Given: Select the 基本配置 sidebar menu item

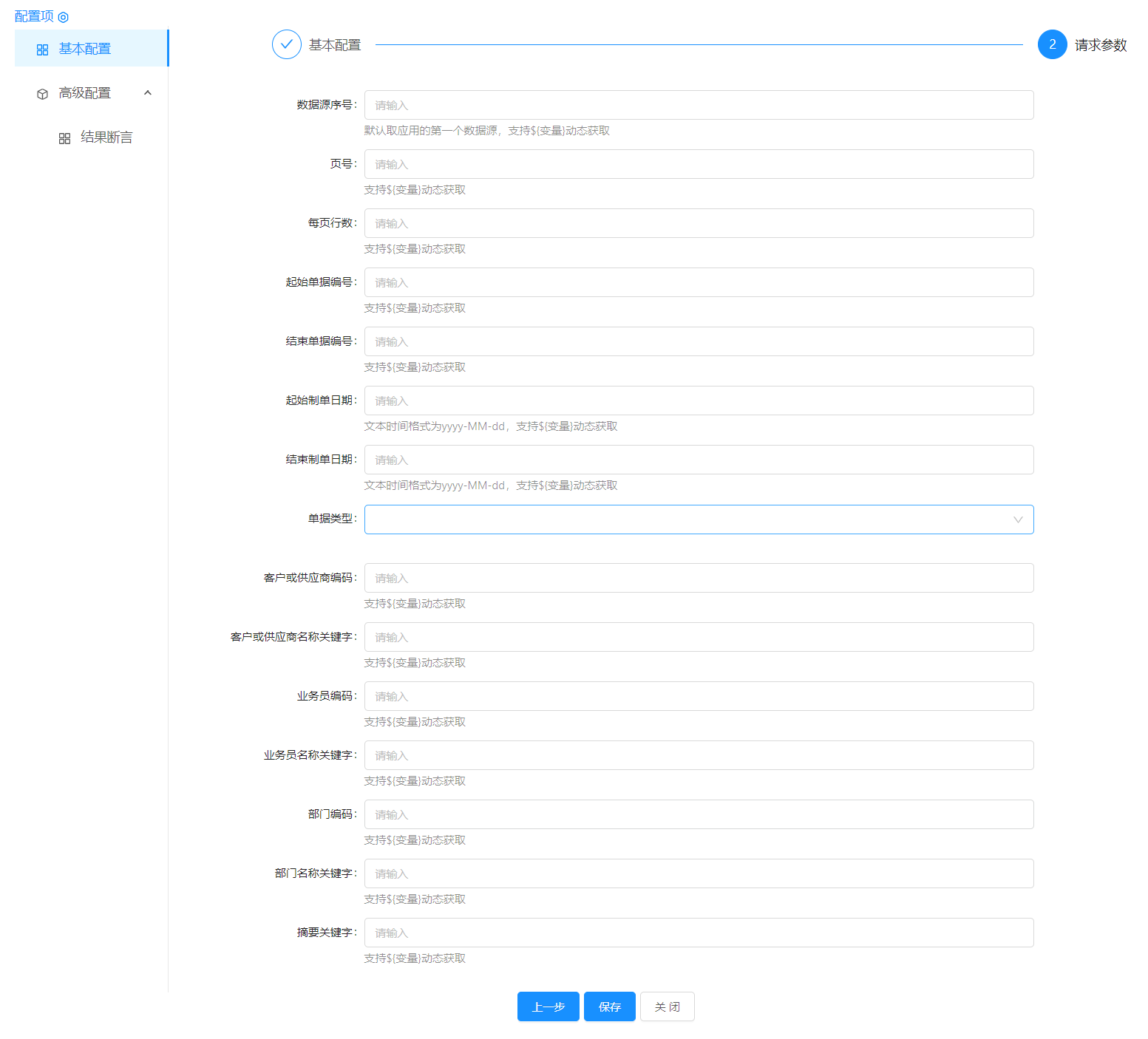Looking at the screenshot, I should 85,49.
